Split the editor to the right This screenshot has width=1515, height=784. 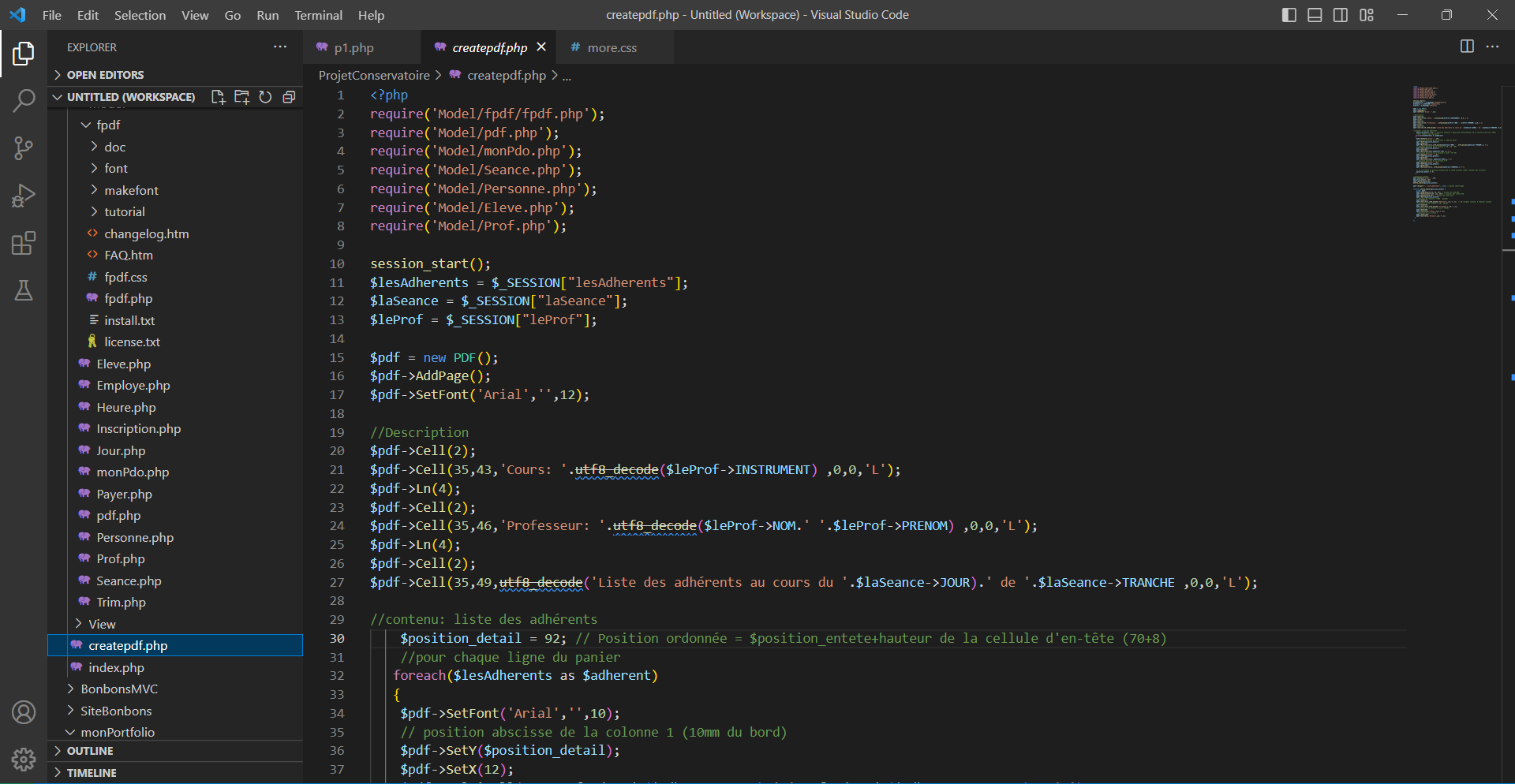coord(1467,47)
